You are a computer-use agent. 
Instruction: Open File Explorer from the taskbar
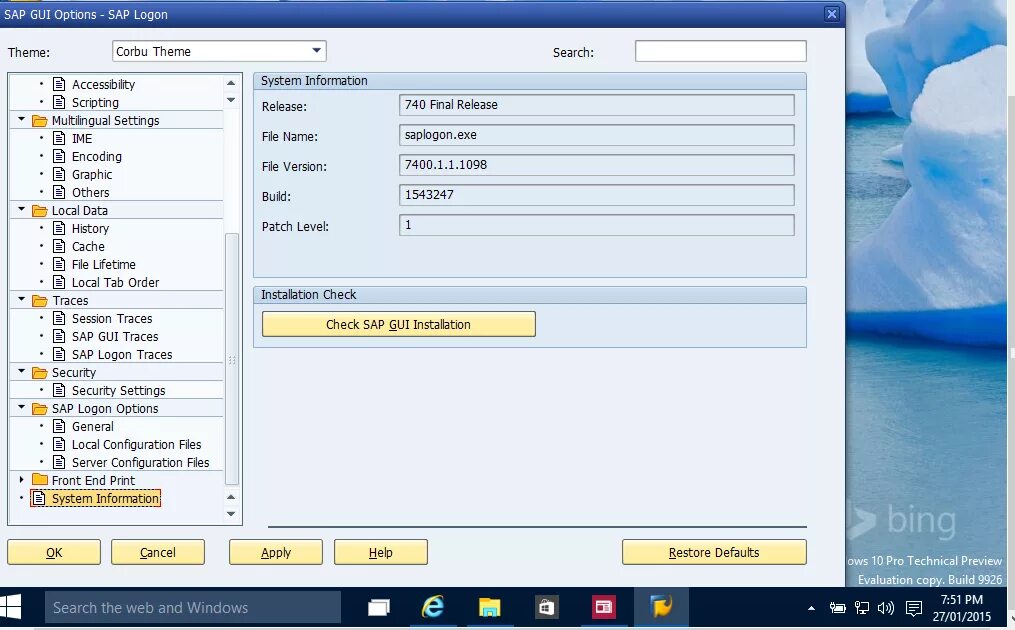[x=488, y=607]
